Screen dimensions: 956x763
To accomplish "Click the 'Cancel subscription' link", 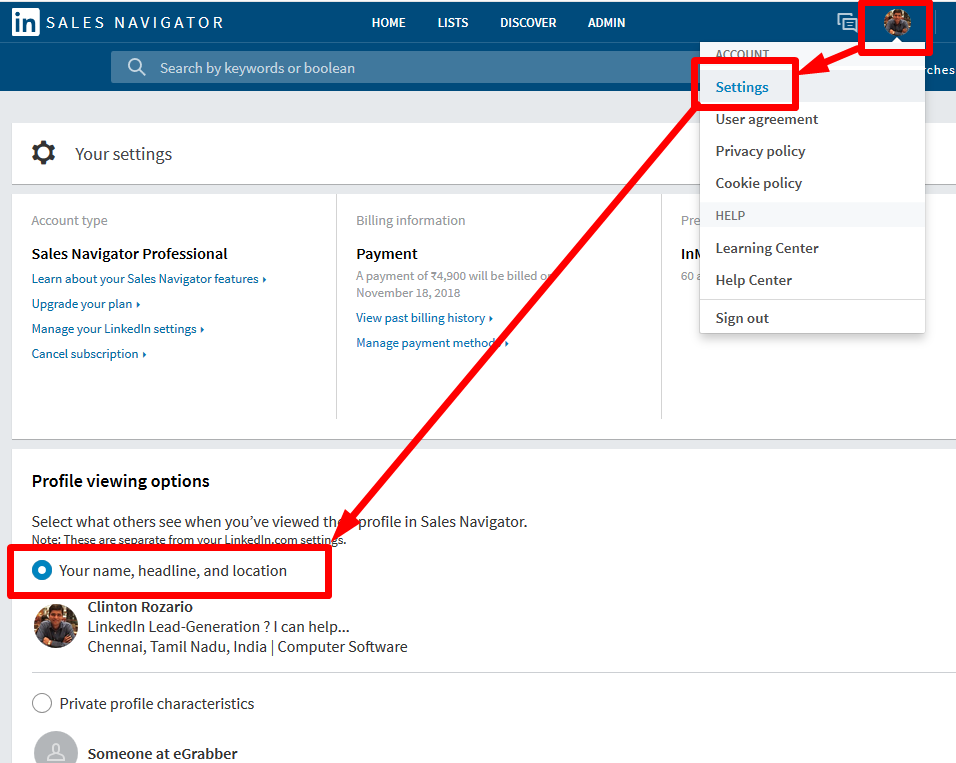I will 89,354.
